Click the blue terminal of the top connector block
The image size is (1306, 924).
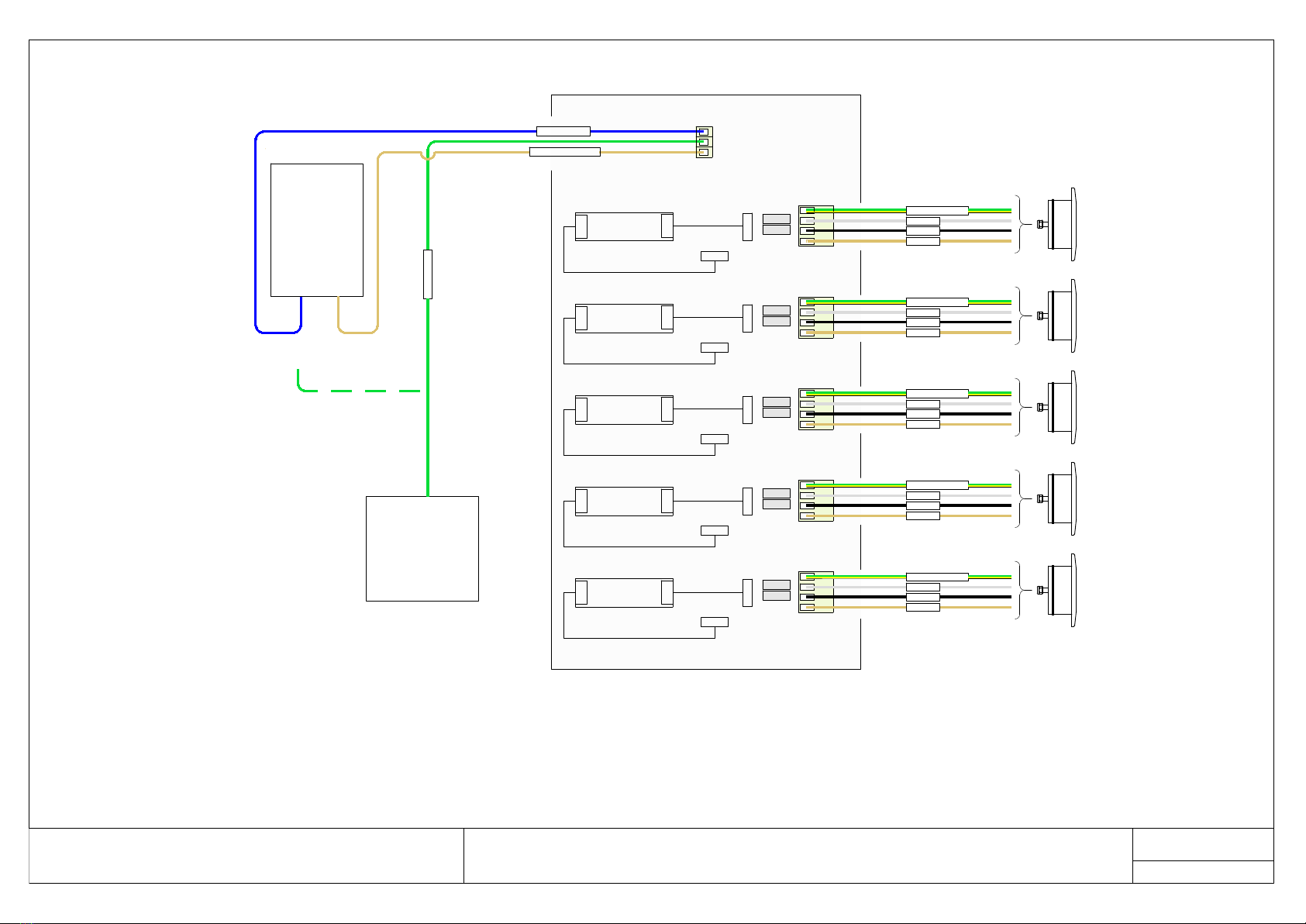coord(703,132)
